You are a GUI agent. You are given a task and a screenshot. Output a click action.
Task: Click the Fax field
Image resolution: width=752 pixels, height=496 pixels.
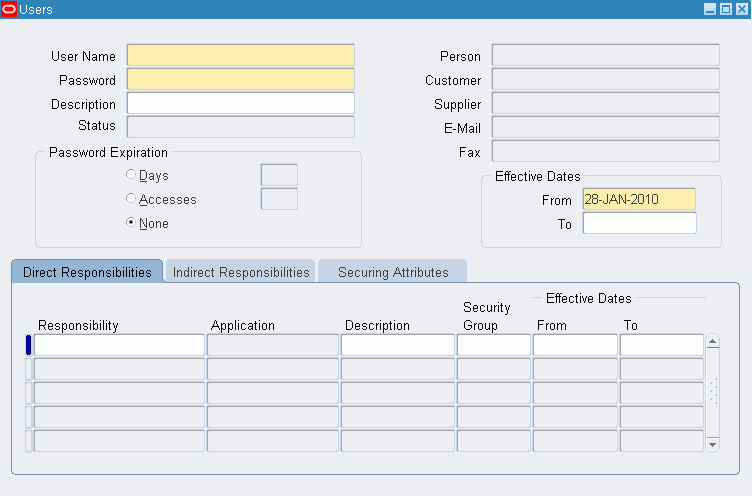click(x=606, y=151)
